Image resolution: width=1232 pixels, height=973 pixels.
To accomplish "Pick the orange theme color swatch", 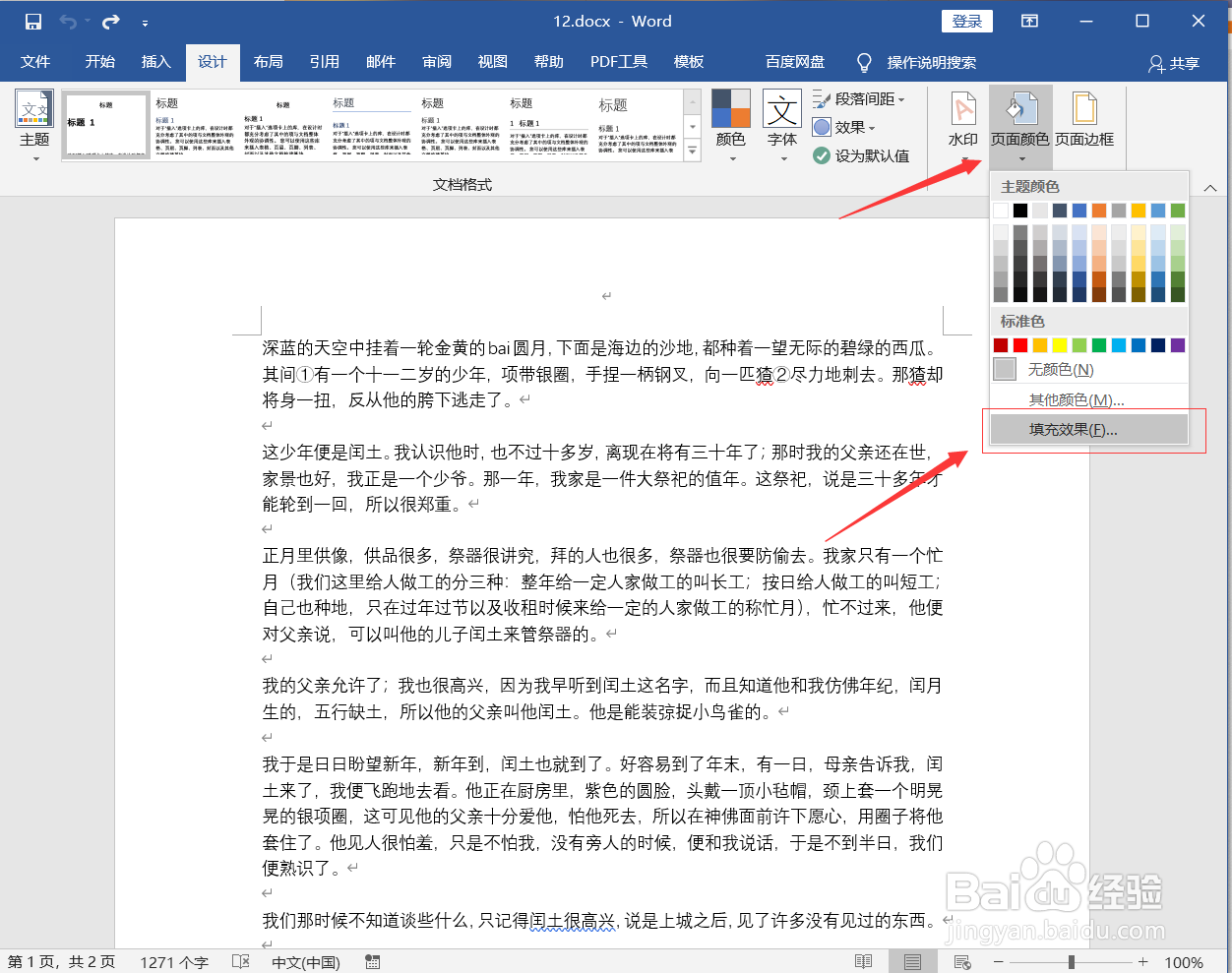I will [1099, 211].
